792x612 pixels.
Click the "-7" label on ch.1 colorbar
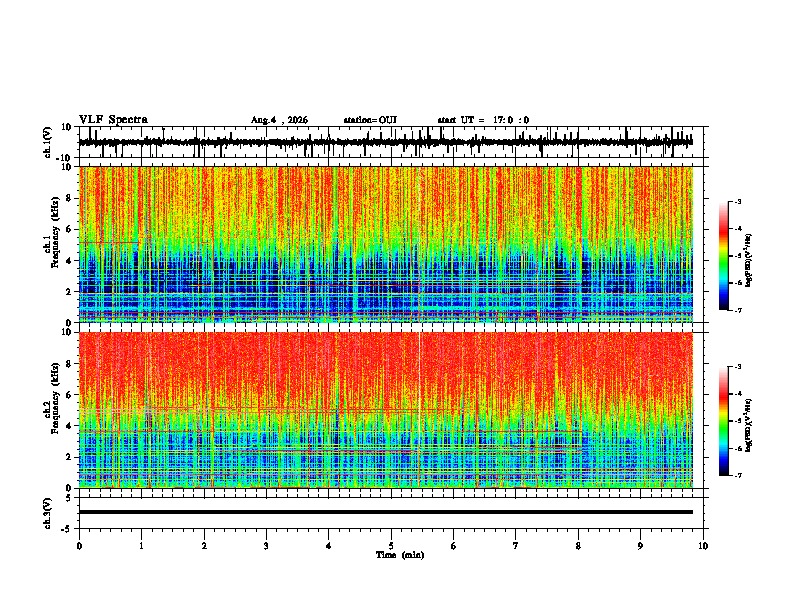(738, 311)
